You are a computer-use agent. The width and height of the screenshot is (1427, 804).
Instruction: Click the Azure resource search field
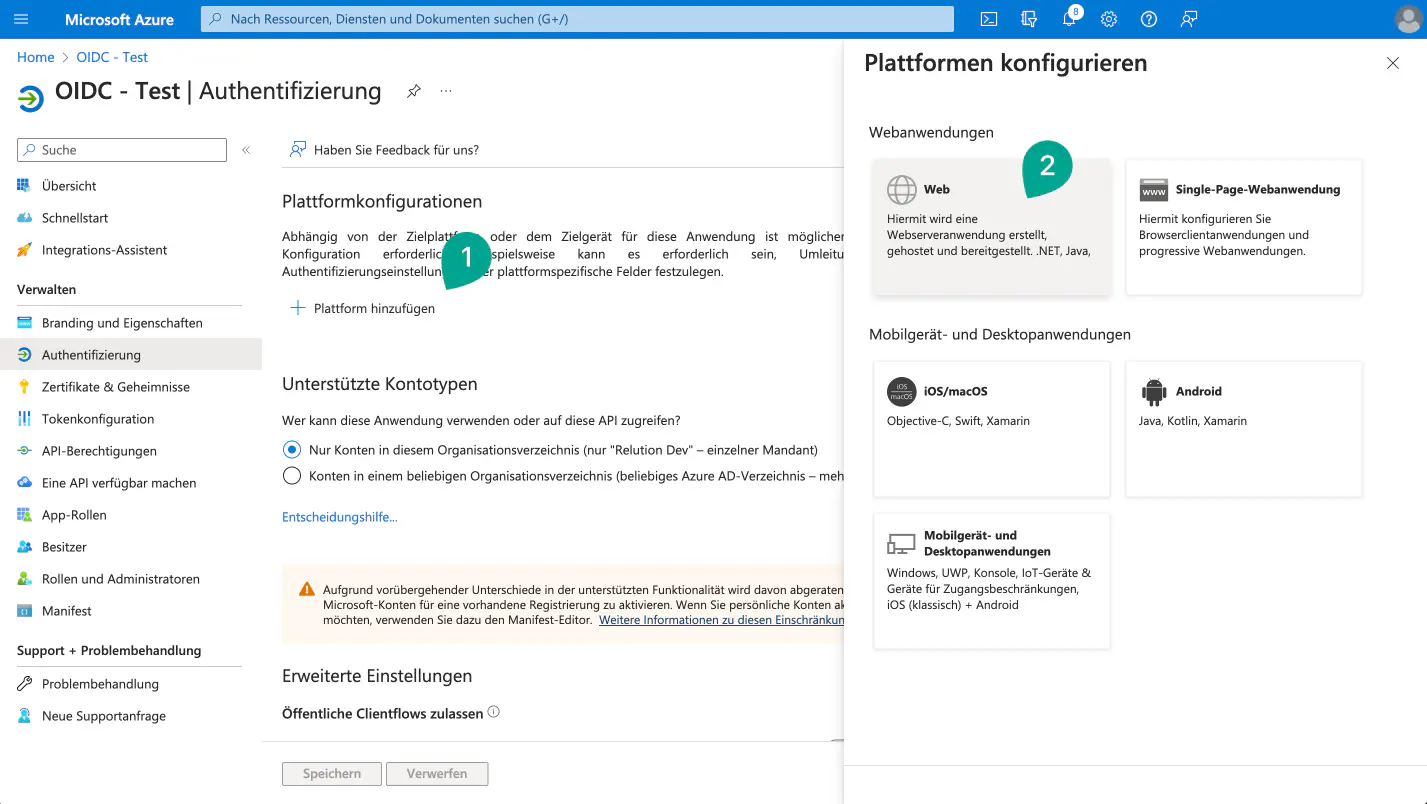tap(577, 19)
